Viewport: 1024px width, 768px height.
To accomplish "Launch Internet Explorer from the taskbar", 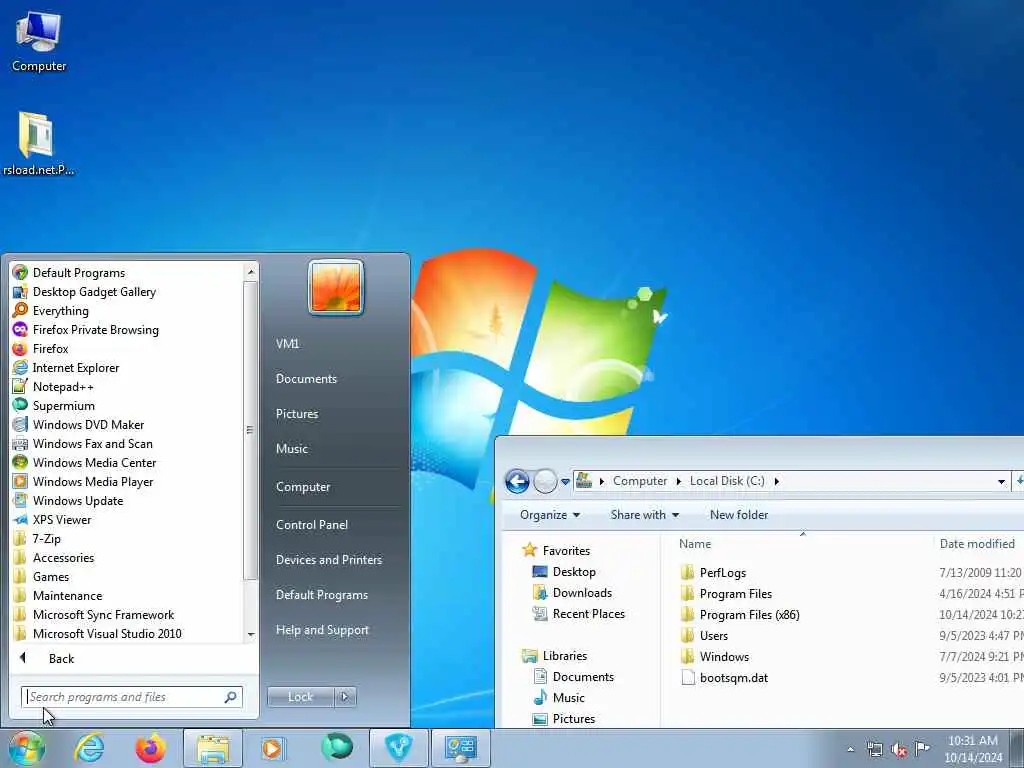I will click(89, 748).
